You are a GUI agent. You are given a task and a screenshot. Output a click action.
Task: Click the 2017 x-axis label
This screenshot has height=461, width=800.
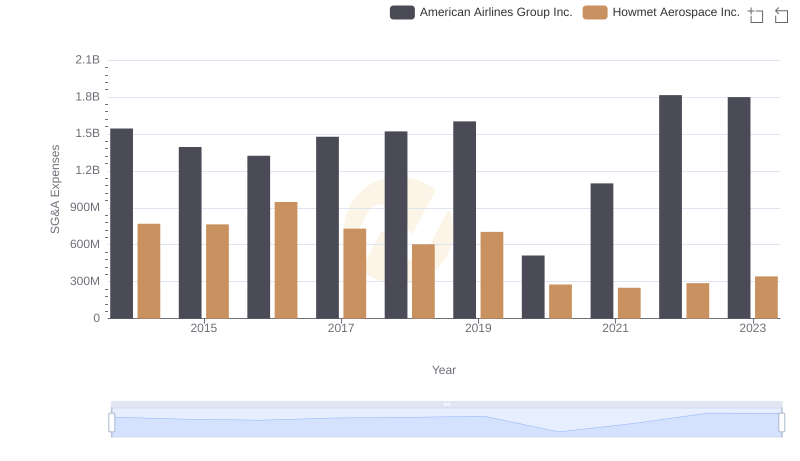pos(341,328)
